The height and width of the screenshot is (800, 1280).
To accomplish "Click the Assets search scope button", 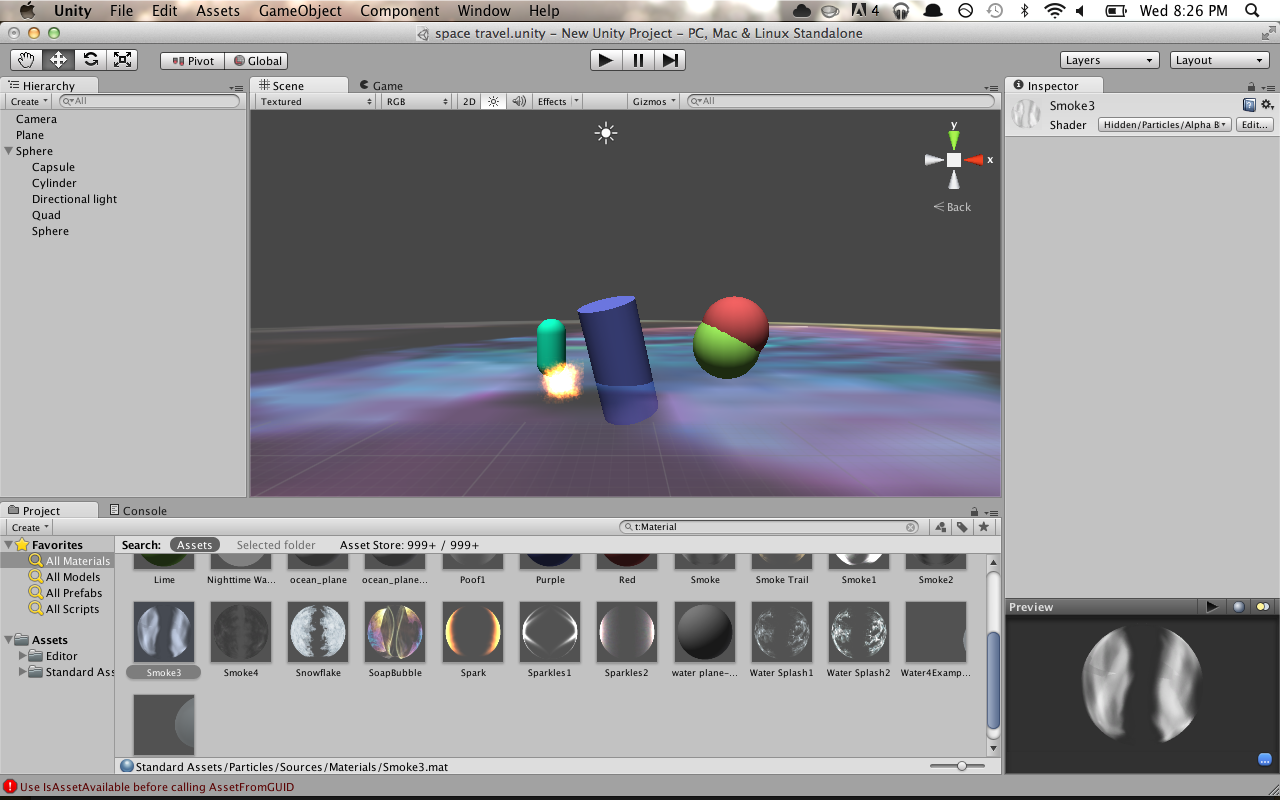I will (x=195, y=545).
